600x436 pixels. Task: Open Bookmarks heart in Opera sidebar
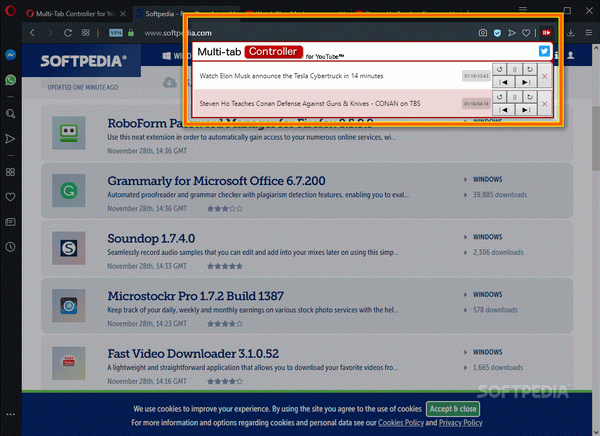[10, 197]
